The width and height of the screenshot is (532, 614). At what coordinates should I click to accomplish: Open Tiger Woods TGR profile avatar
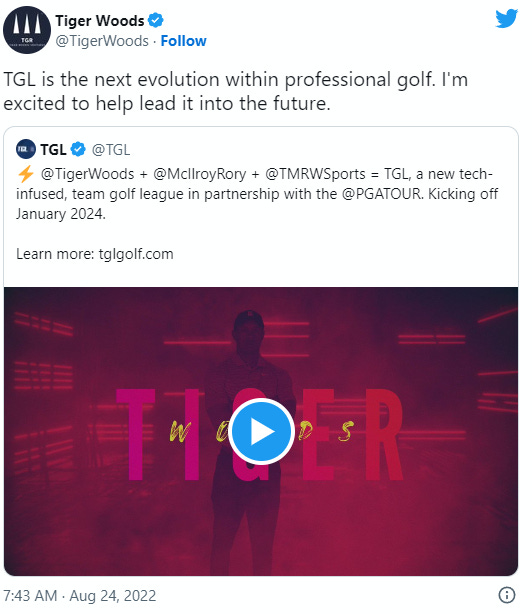point(27,30)
